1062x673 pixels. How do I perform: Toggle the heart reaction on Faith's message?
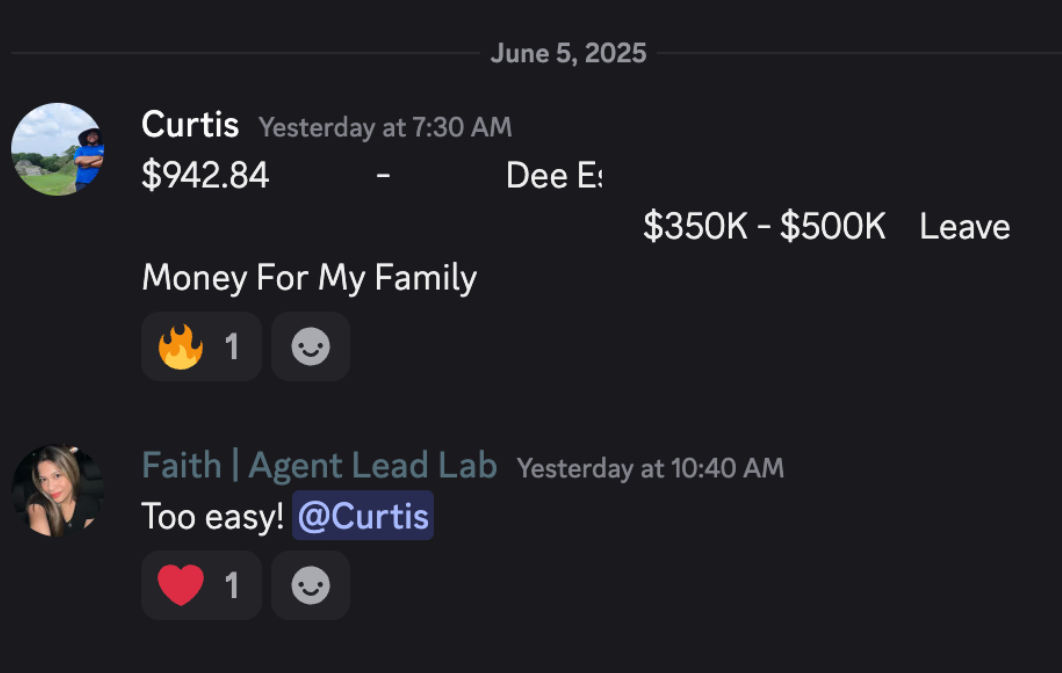(x=201, y=585)
